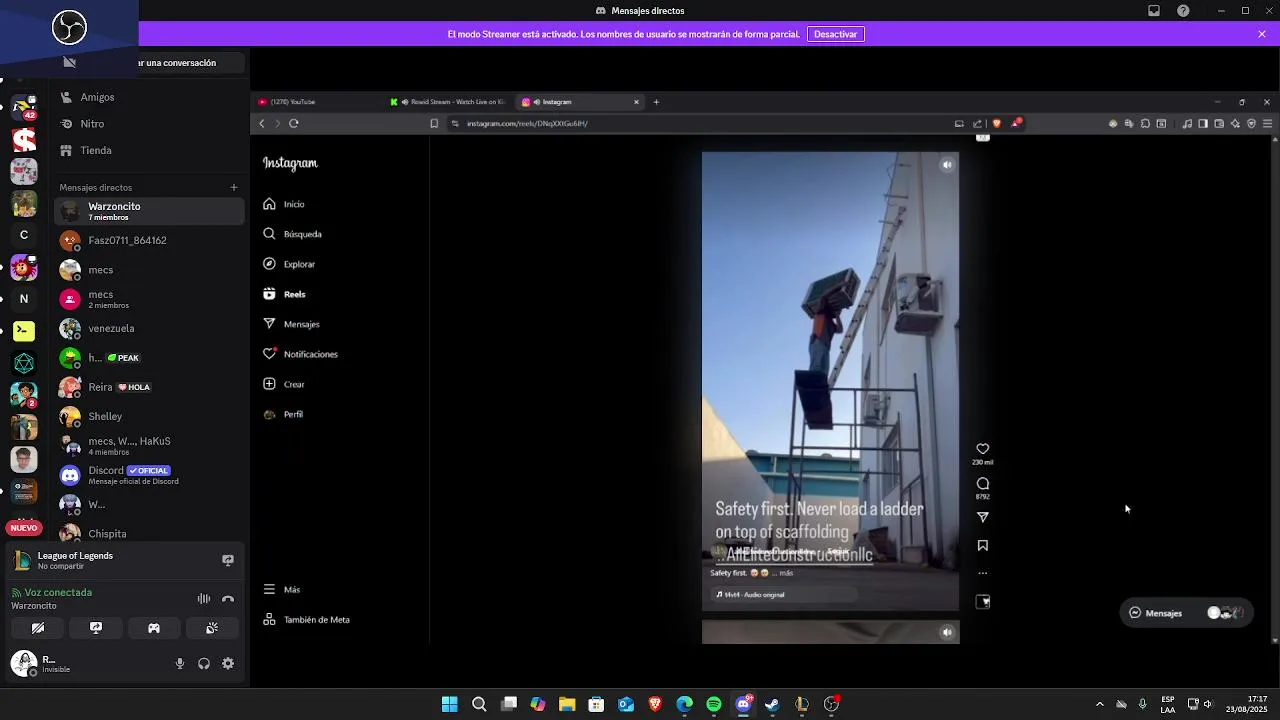Deafen with the headphones icon
This screenshot has width=1280, height=720.
(204, 663)
